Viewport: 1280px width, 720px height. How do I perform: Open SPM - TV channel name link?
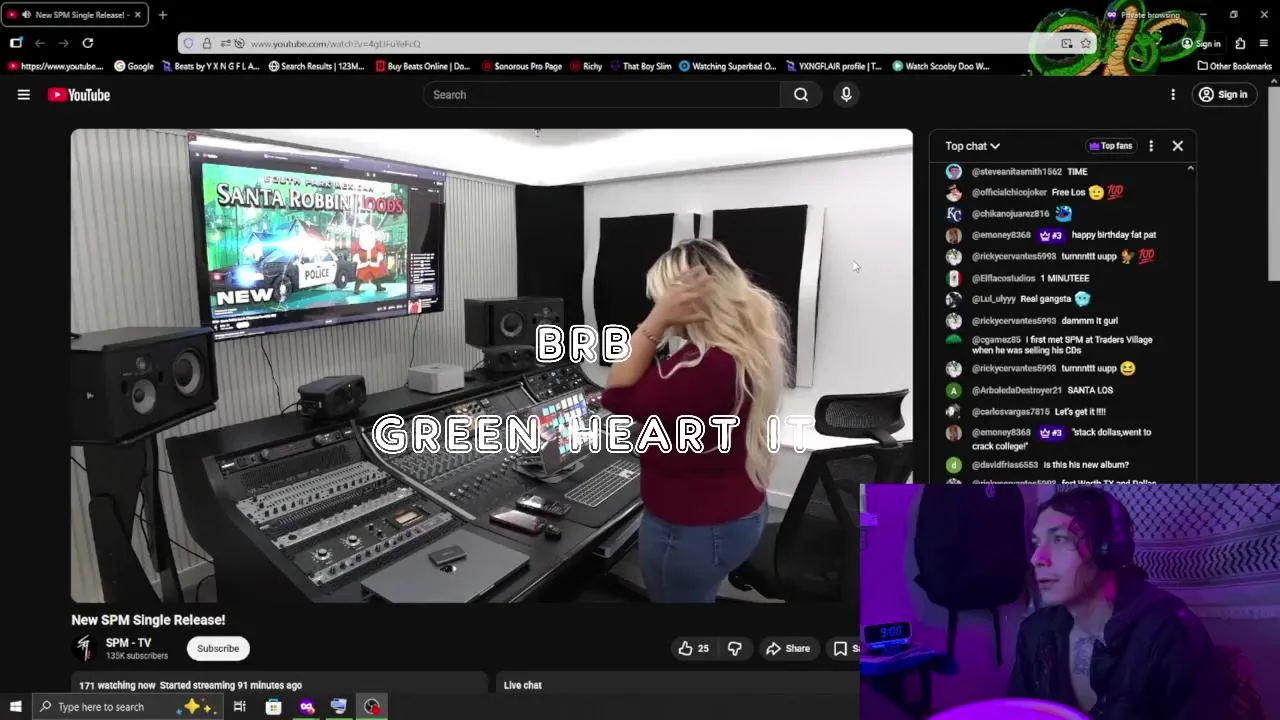point(128,643)
